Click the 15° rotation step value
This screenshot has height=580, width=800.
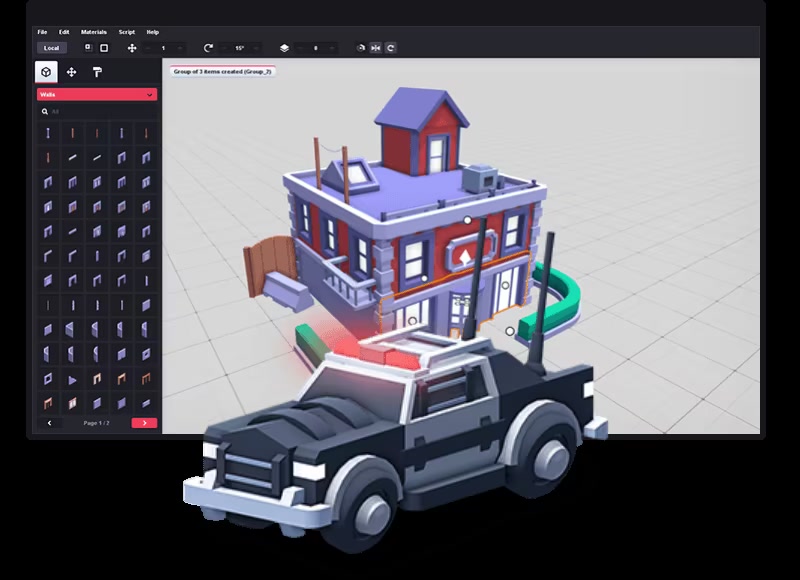pos(240,48)
